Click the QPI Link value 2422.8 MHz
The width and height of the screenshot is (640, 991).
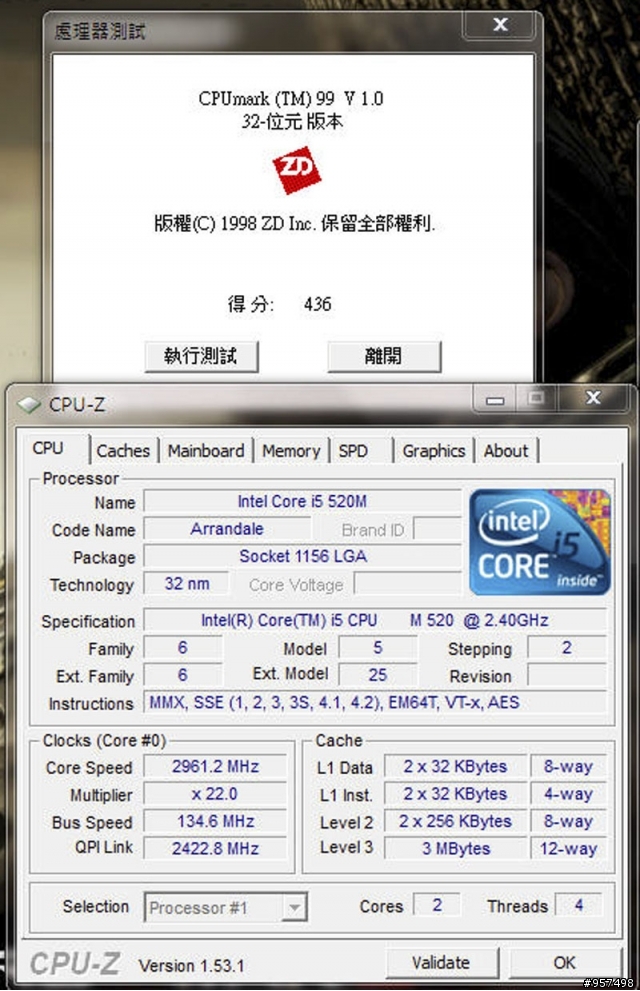point(215,848)
